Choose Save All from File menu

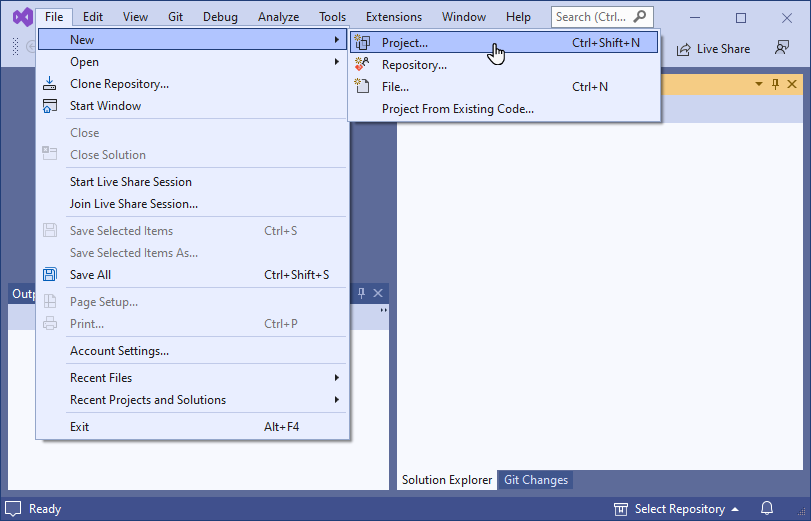pyautogui.click(x=192, y=275)
